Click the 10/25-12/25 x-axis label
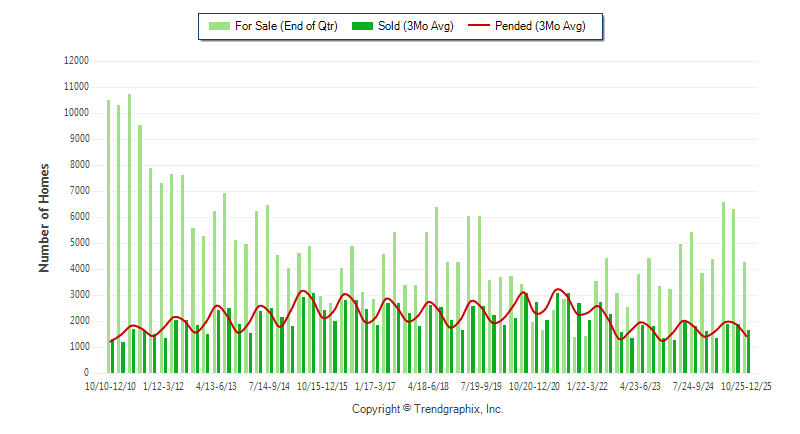Image resolution: width=800 pixels, height=434 pixels. (748, 385)
